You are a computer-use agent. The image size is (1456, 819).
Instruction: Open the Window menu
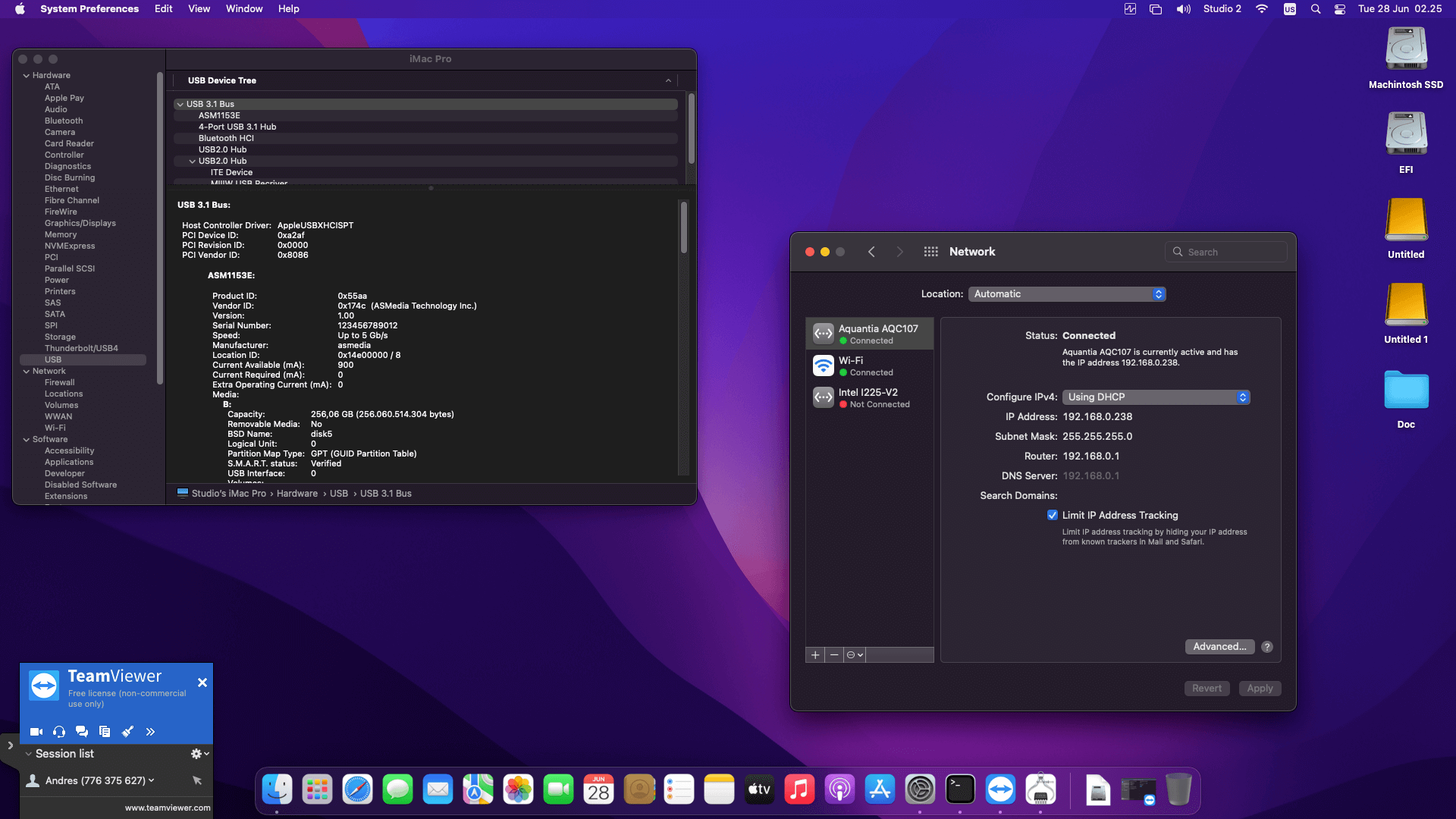coord(244,9)
